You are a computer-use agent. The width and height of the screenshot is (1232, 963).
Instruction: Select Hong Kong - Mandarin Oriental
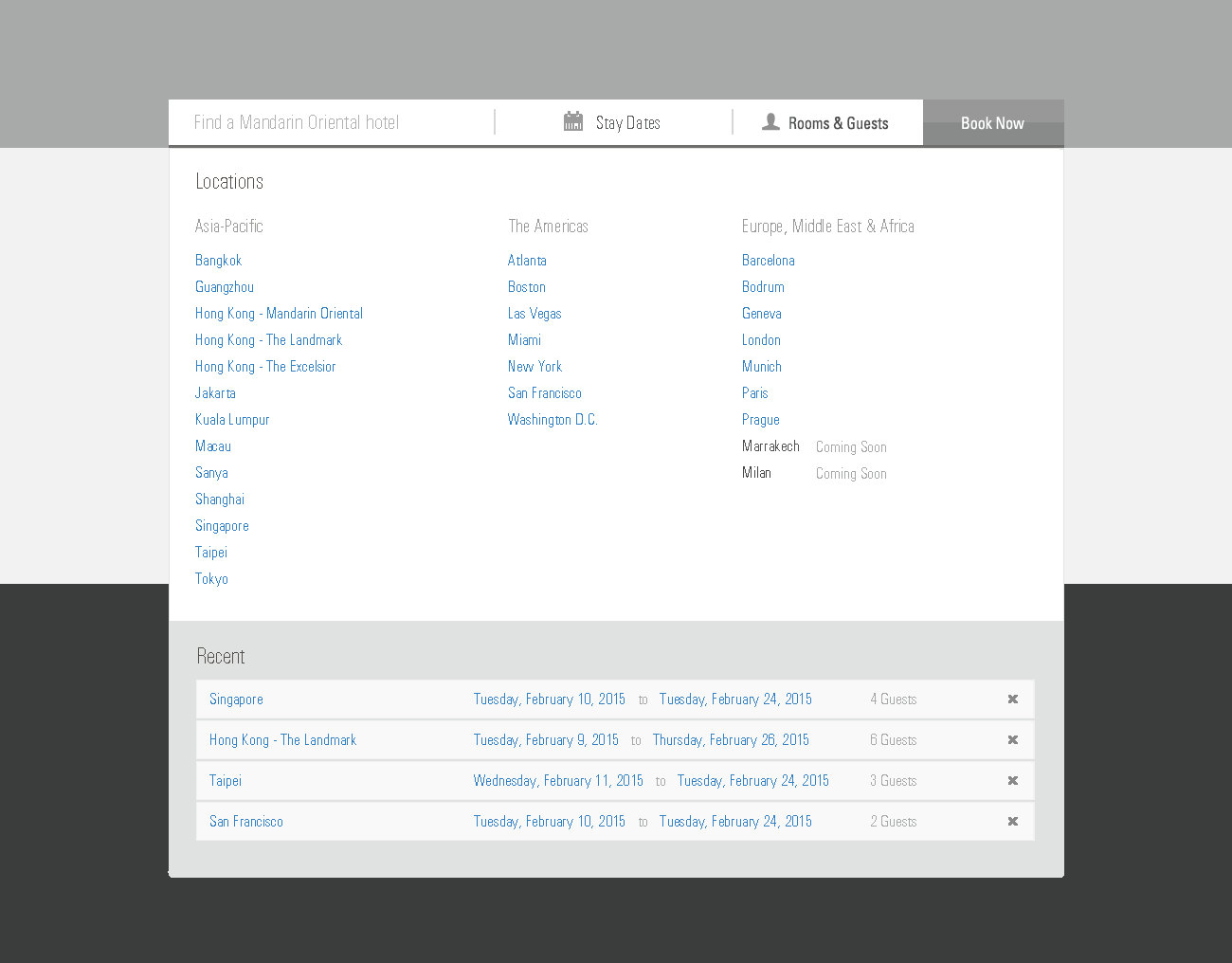[279, 314]
